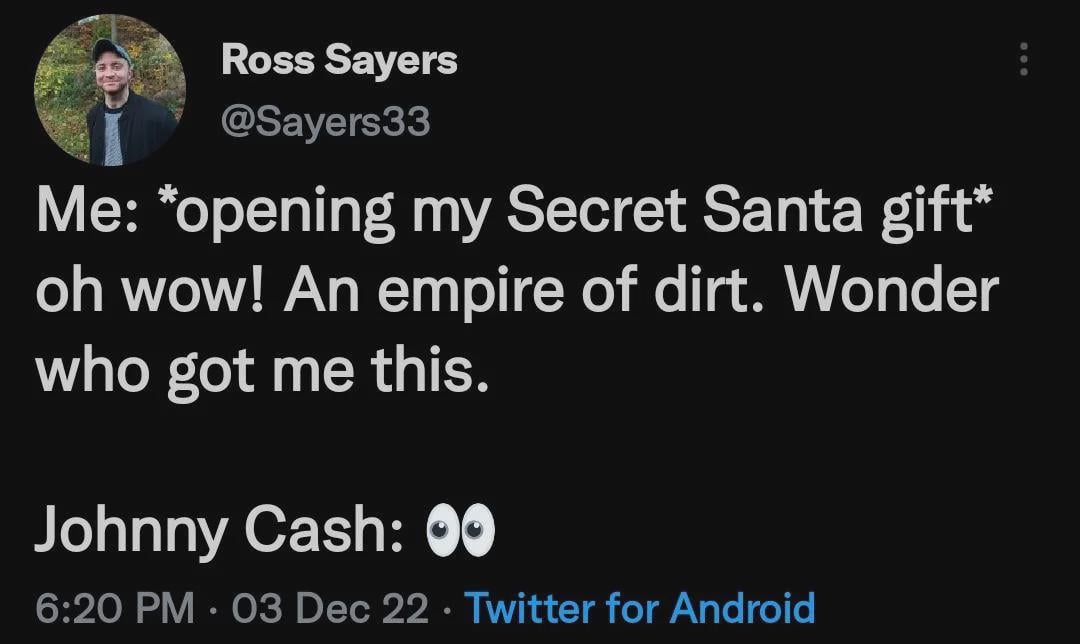
Task: Open the Ross Sayers display name link
Action: pyautogui.click(x=339, y=61)
